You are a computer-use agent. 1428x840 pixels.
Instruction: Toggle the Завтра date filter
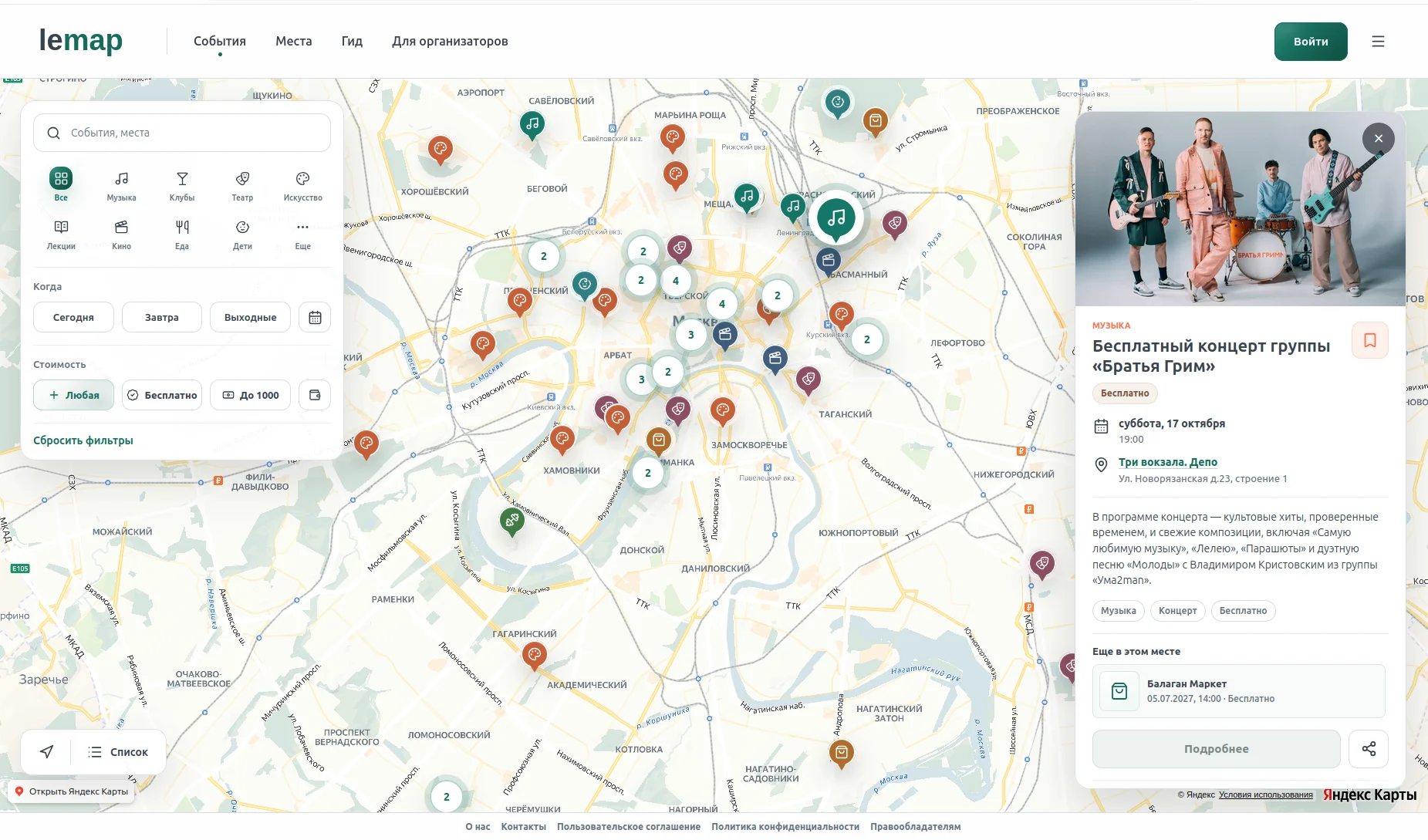click(162, 317)
